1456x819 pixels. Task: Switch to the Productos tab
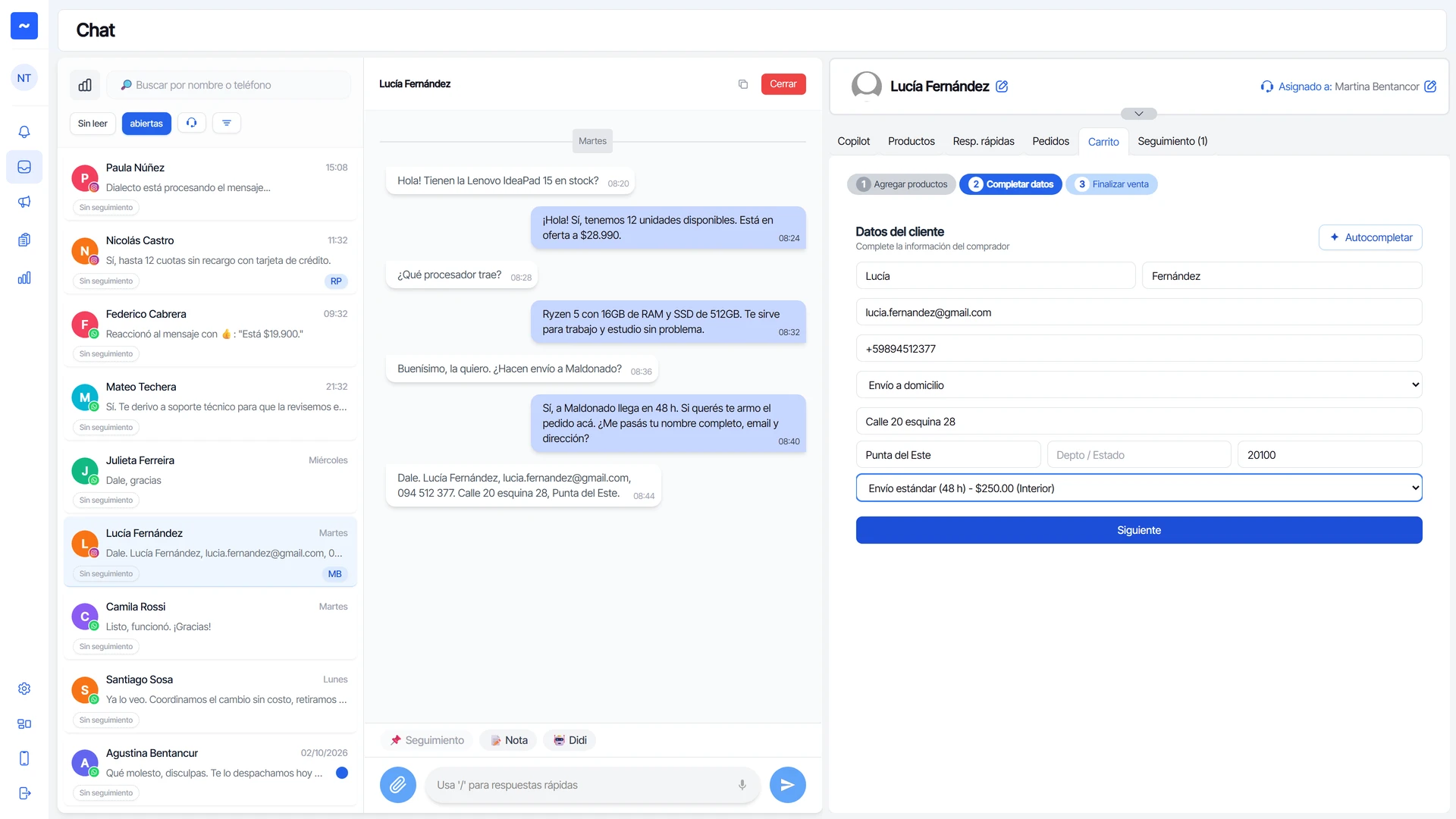click(912, 142)
